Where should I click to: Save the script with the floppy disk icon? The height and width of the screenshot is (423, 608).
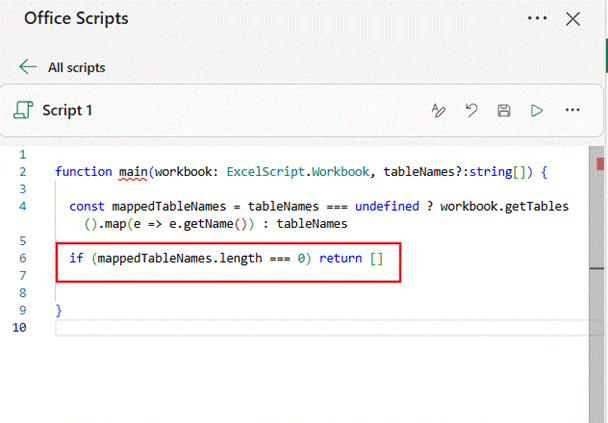pos(504,110)
